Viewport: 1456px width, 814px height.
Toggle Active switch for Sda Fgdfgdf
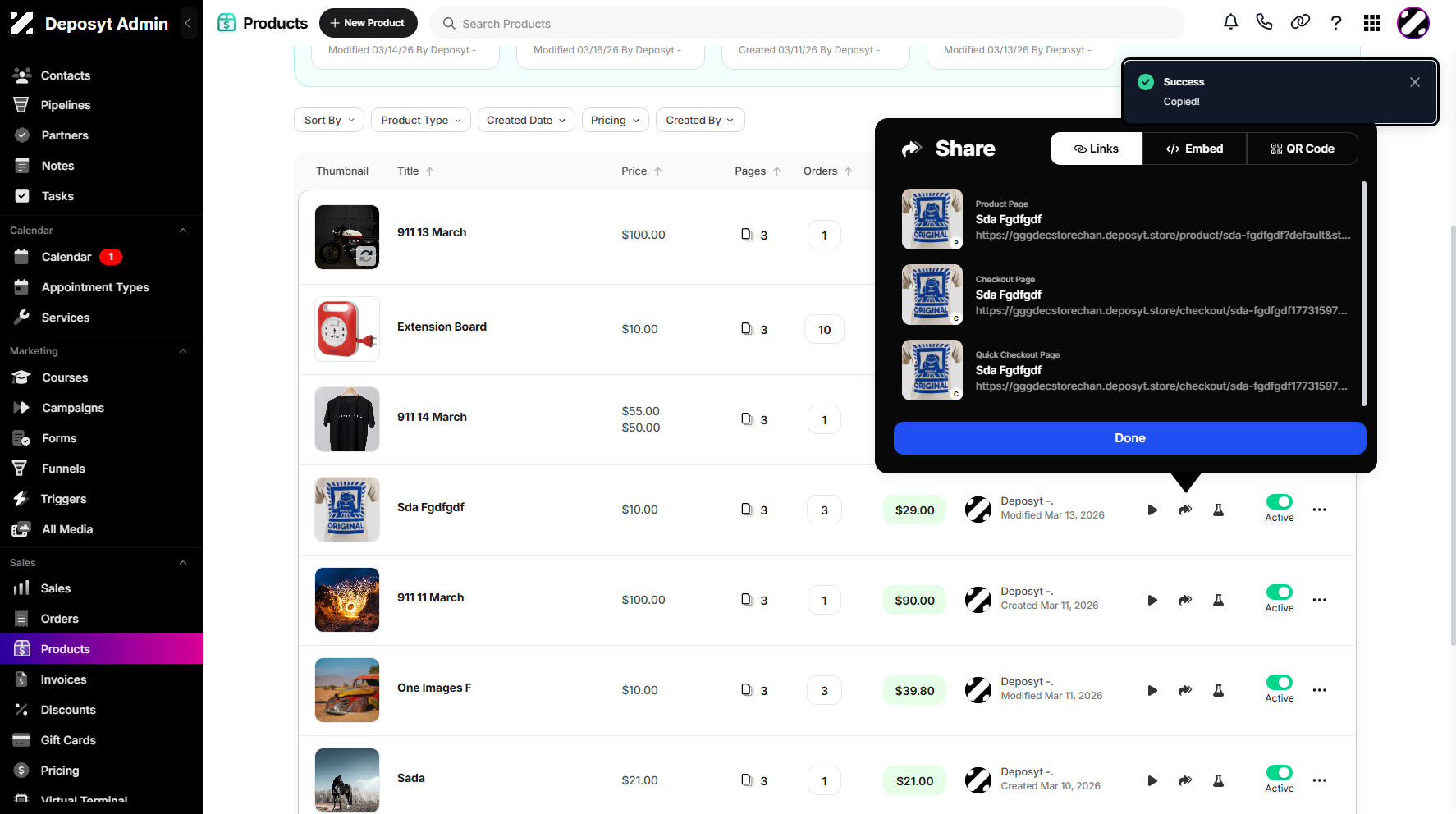click(x=1279, y=501)
